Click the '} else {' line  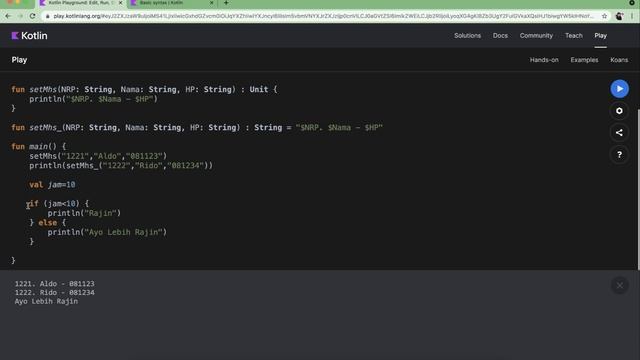47,222
